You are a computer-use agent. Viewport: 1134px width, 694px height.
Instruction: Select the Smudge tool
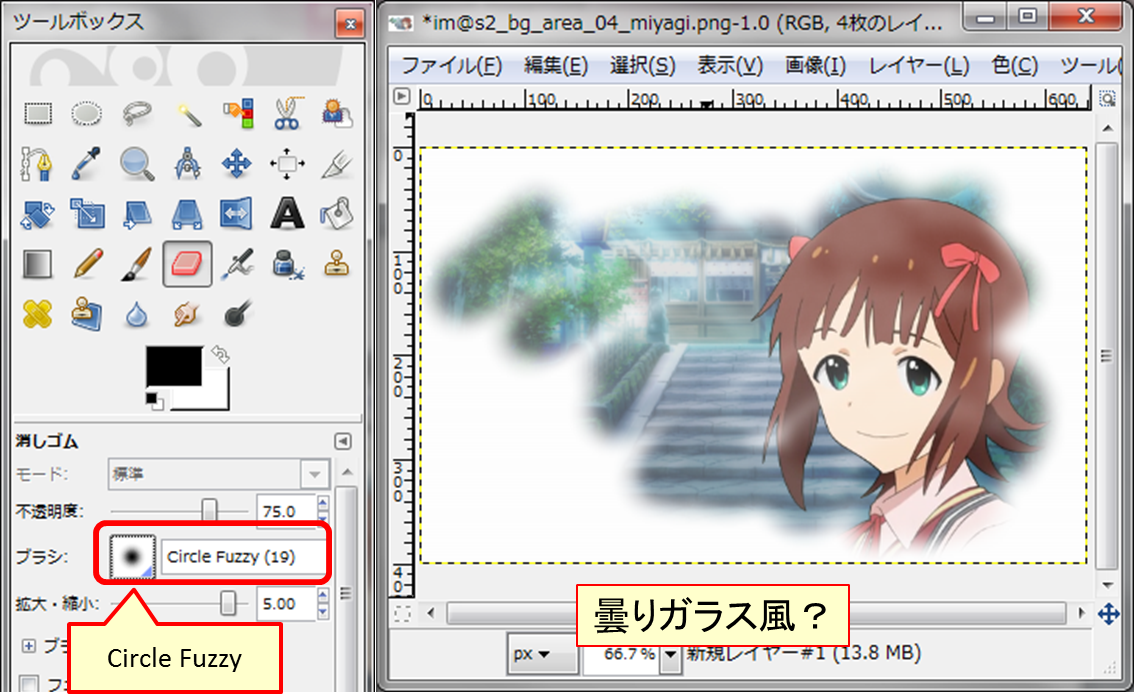(x=187, y=314)
